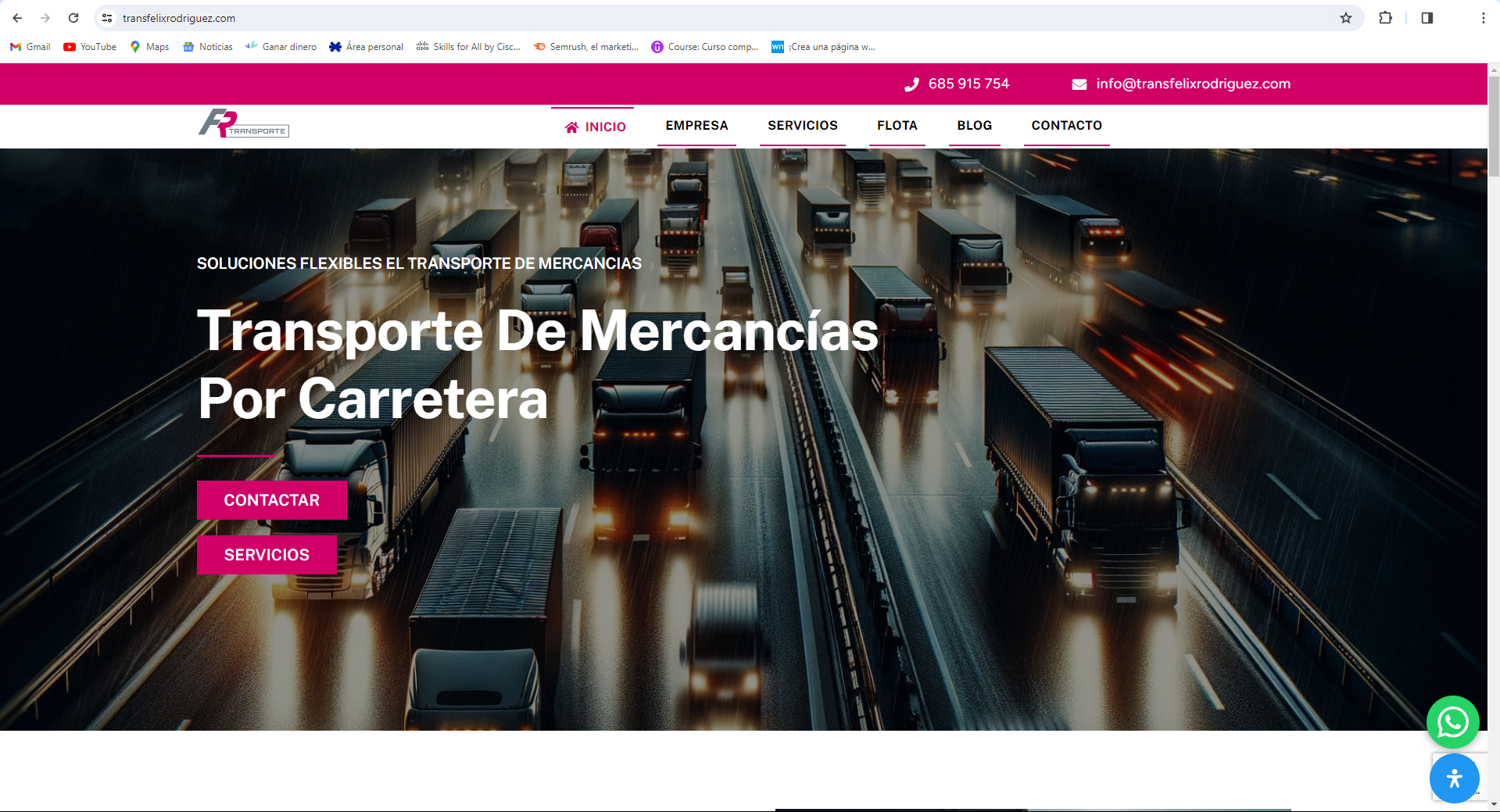The width and height of the screenshot is (1500, 812).
Task: Open the Noticias bookmark
Action: pos(208,47)
